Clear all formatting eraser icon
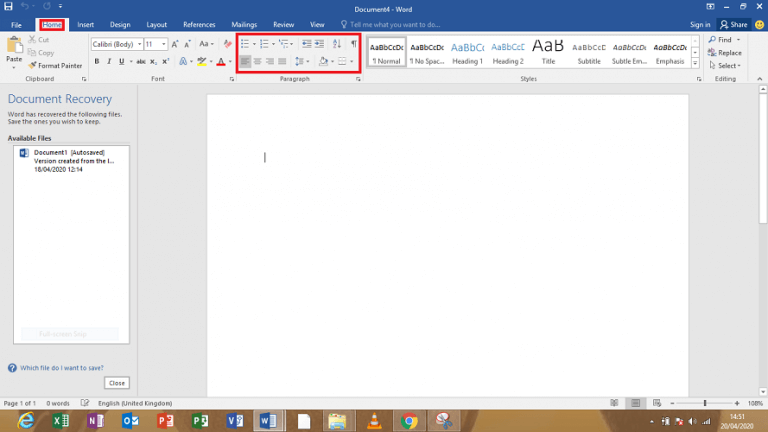This screenshot has width=768, height=432. (x=227, y=44)
